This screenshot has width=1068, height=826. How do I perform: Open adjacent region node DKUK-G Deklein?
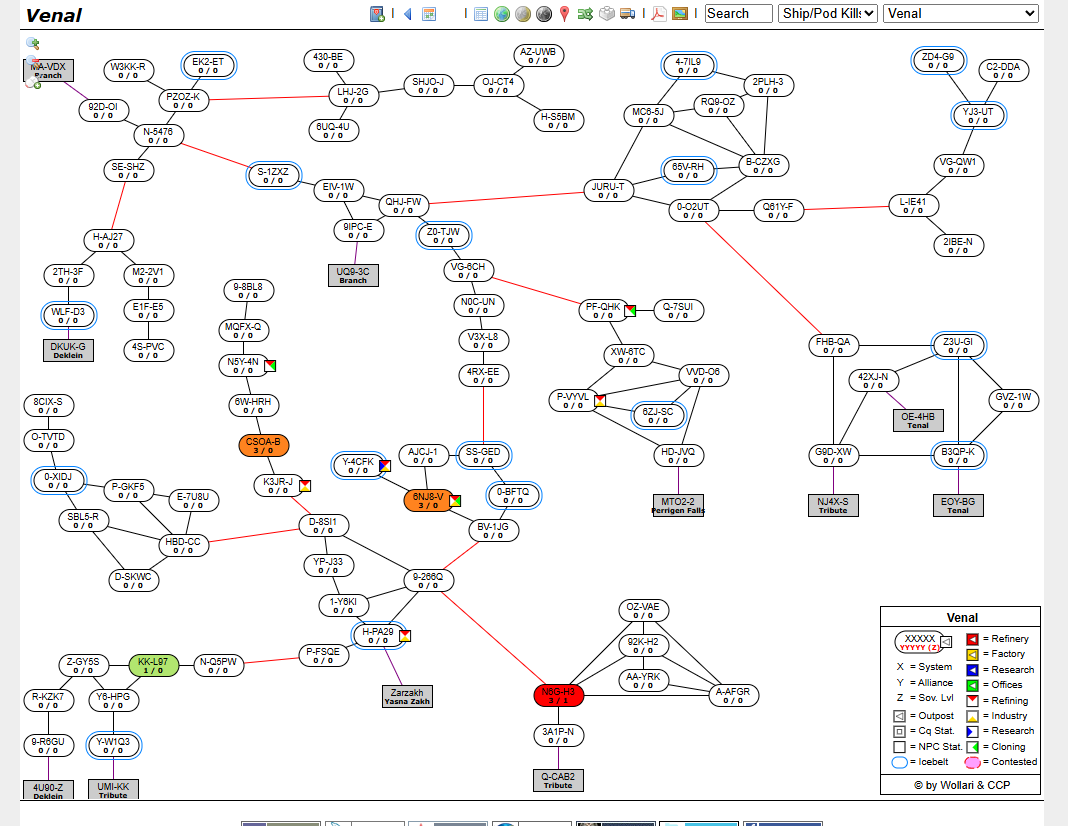pos(68,350)
